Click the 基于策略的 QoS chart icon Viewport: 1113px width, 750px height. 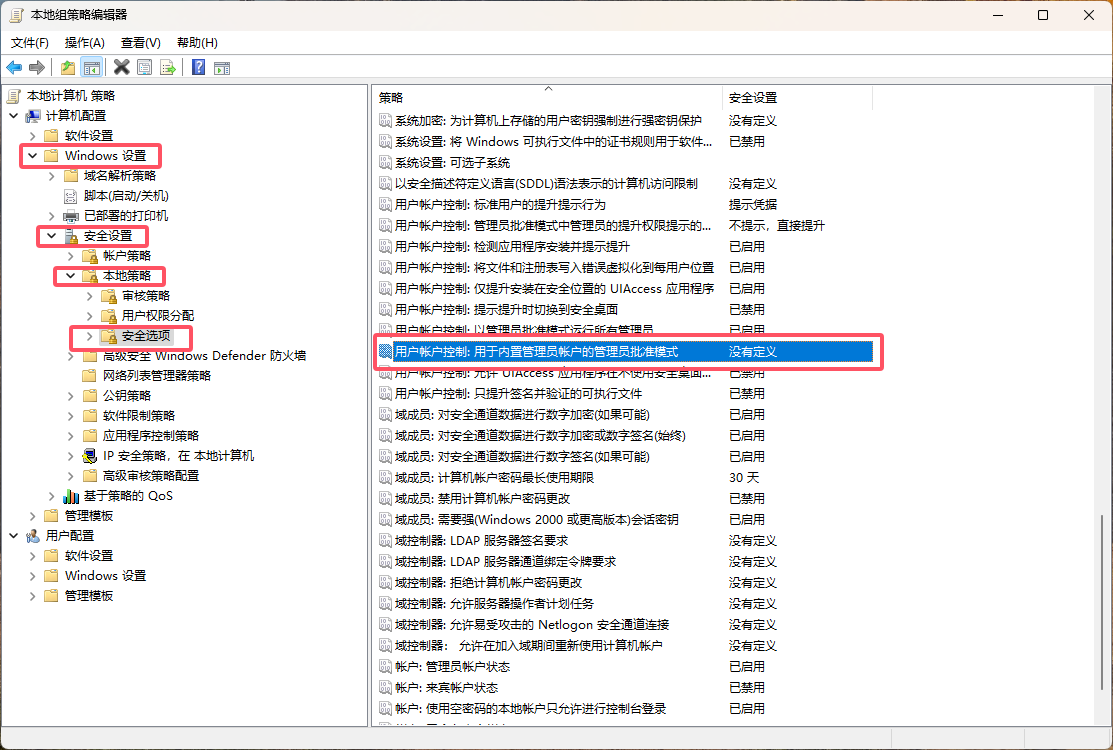pyautogui.click(x=71, y=496)
